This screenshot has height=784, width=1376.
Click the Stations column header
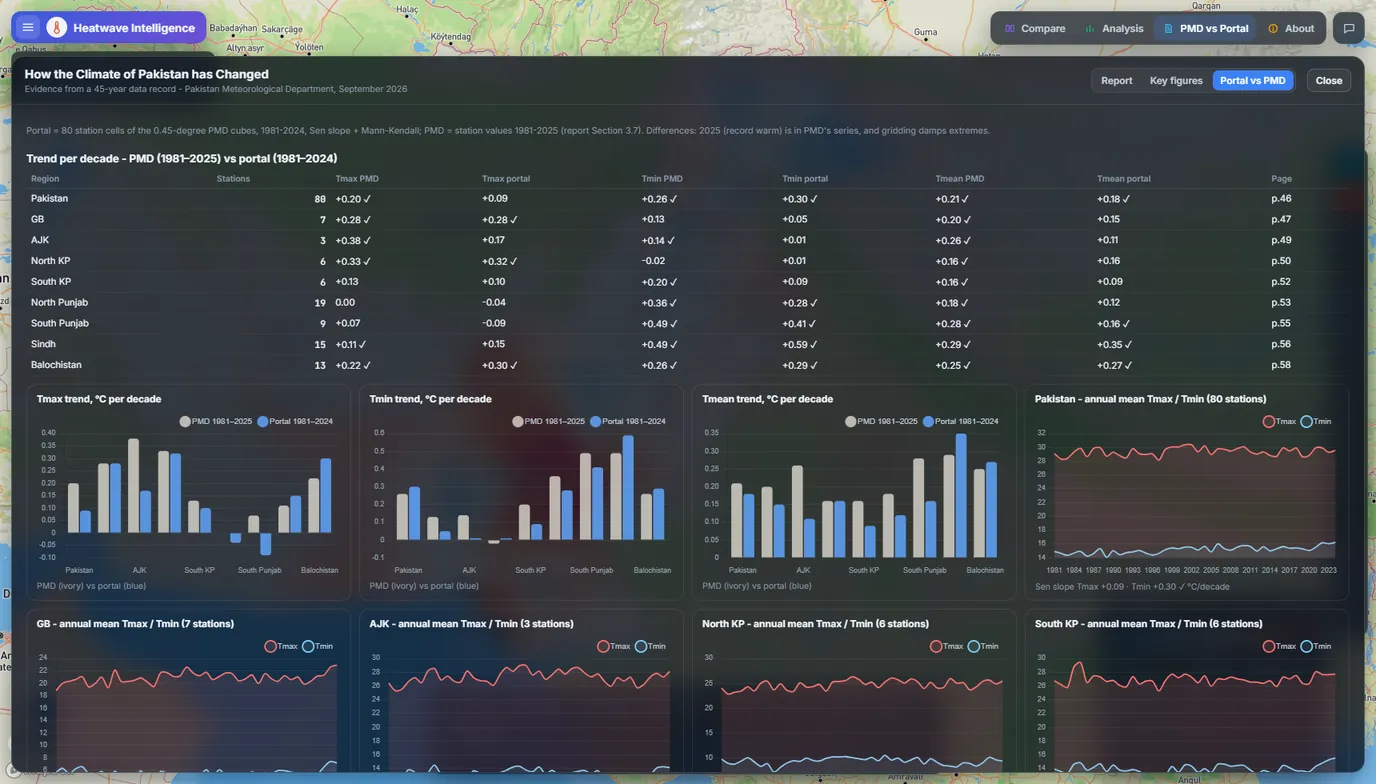point(233,179)
